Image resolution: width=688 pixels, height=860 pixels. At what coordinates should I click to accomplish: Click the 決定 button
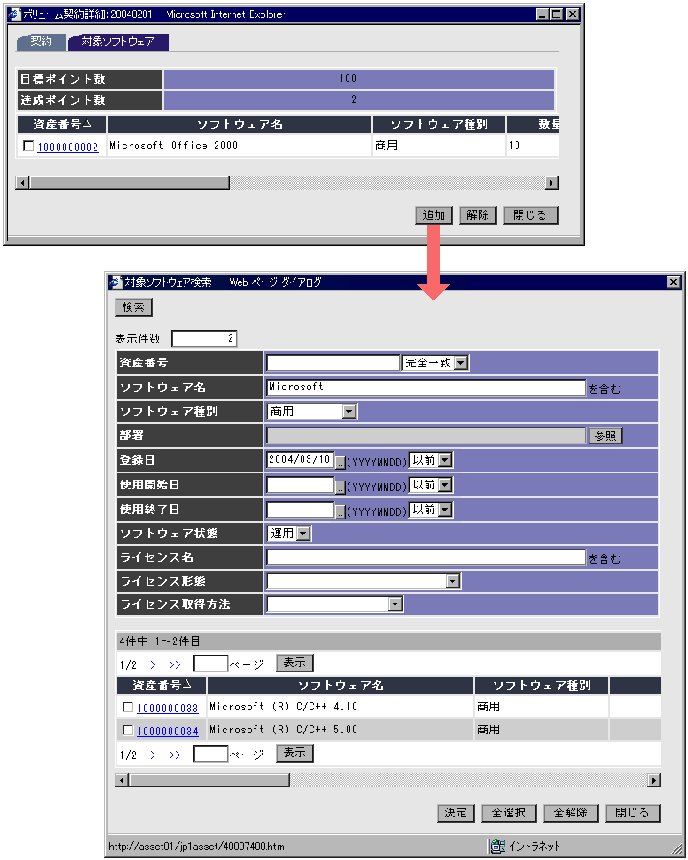click(455, 813)
